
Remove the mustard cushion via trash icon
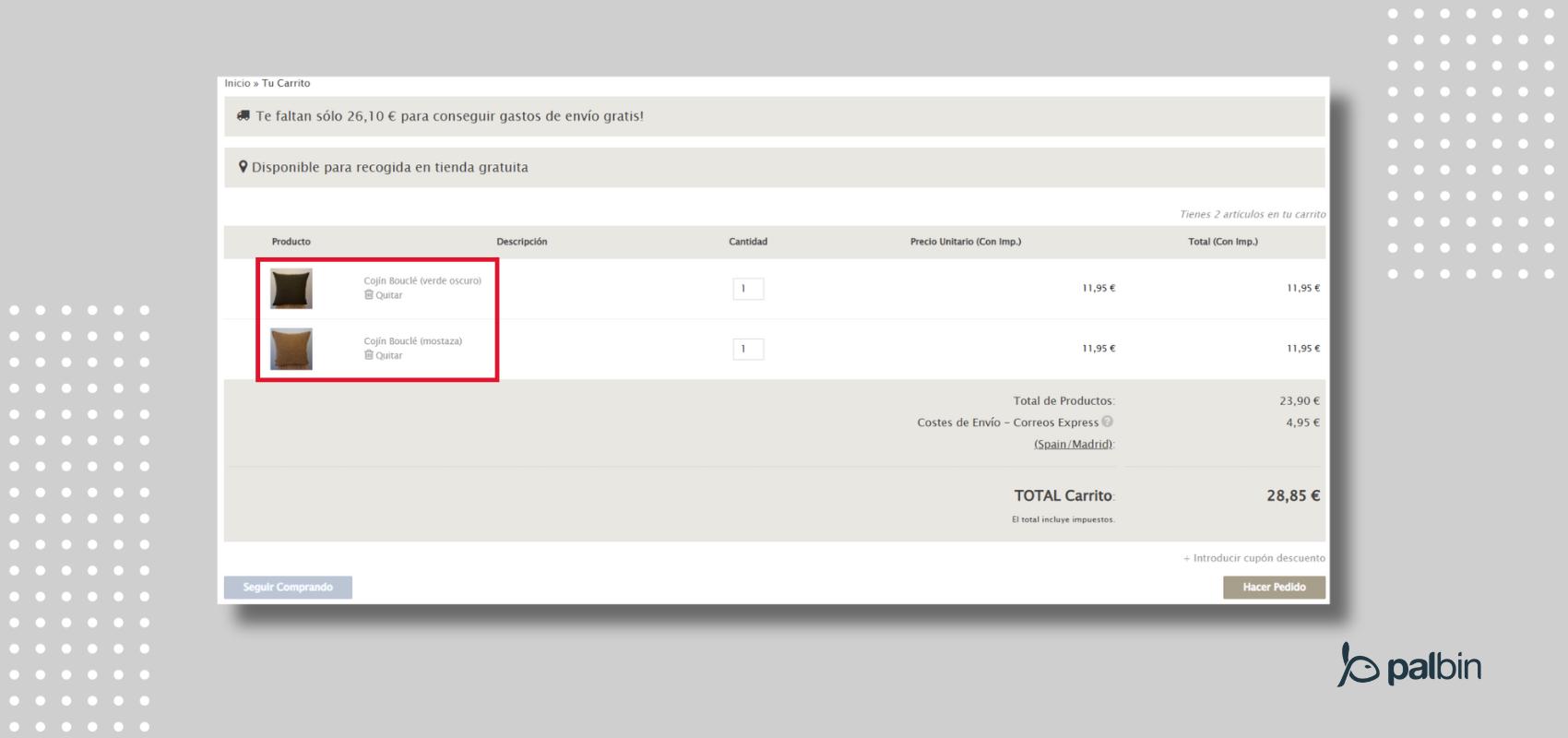[x=369, y=355]
